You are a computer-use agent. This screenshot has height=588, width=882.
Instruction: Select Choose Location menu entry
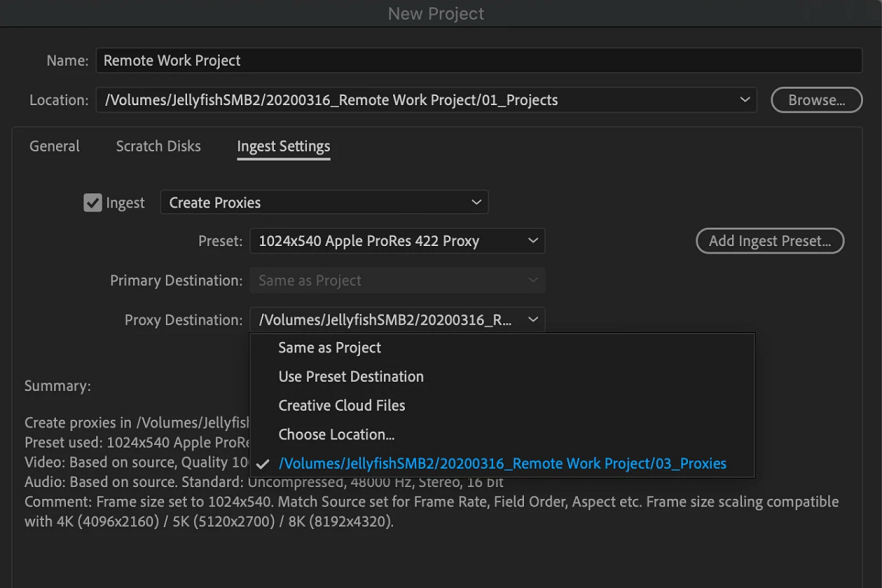tap(336, 435)
